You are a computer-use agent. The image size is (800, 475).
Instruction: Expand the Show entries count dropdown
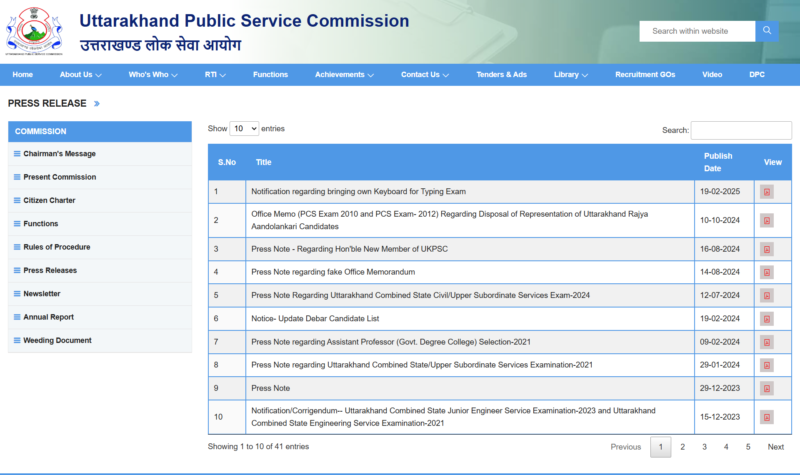point(244,129)
